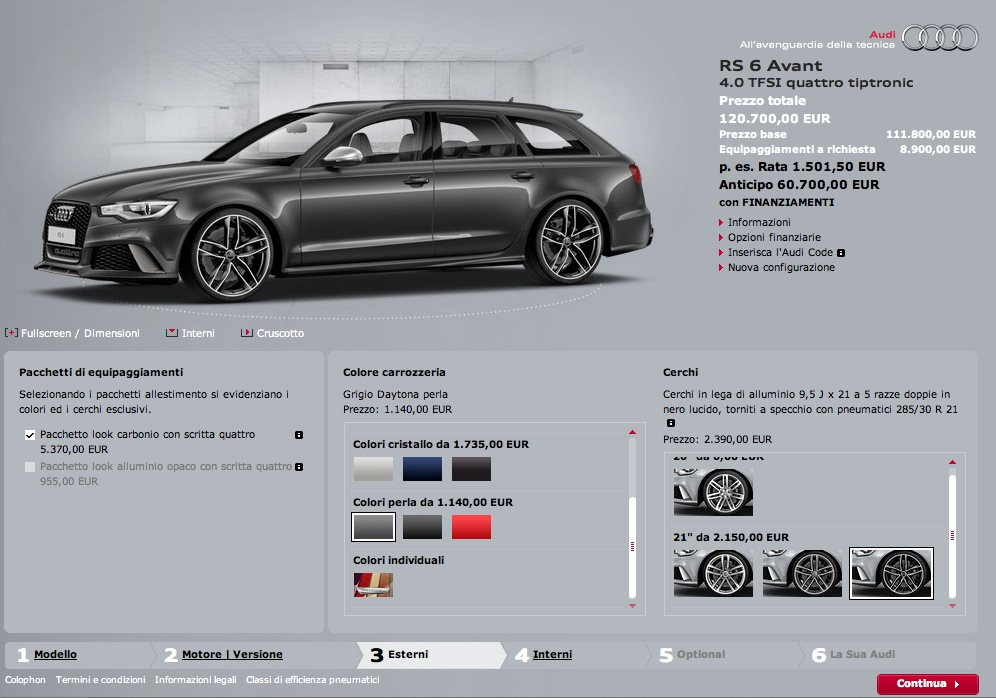
Task: Click the red Continua button
Action: click(x=927, y=684)
